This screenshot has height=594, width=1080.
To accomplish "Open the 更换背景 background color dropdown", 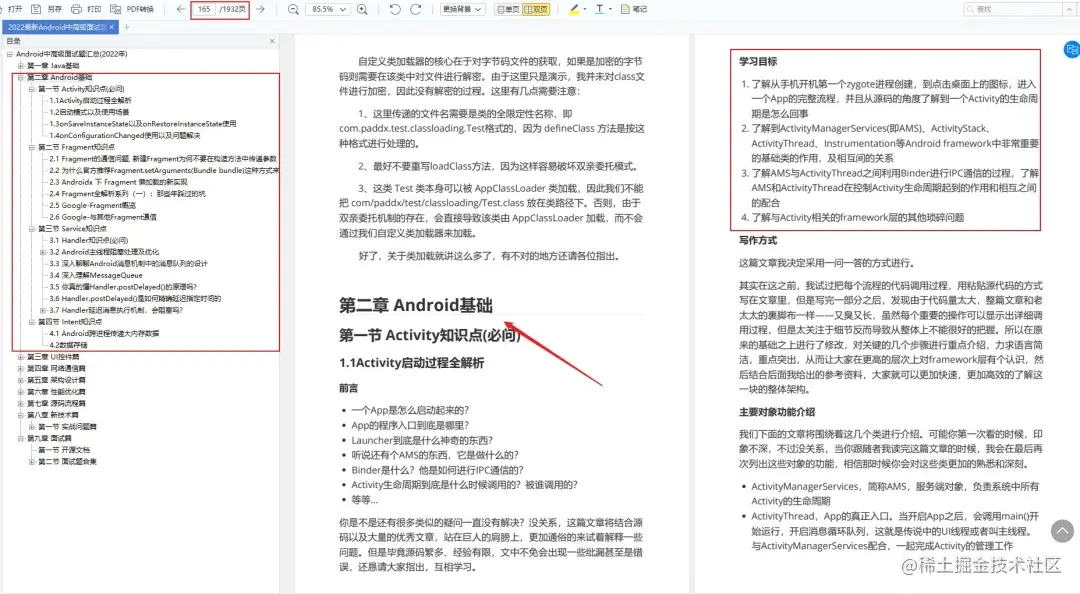I will tap(461, 11).
